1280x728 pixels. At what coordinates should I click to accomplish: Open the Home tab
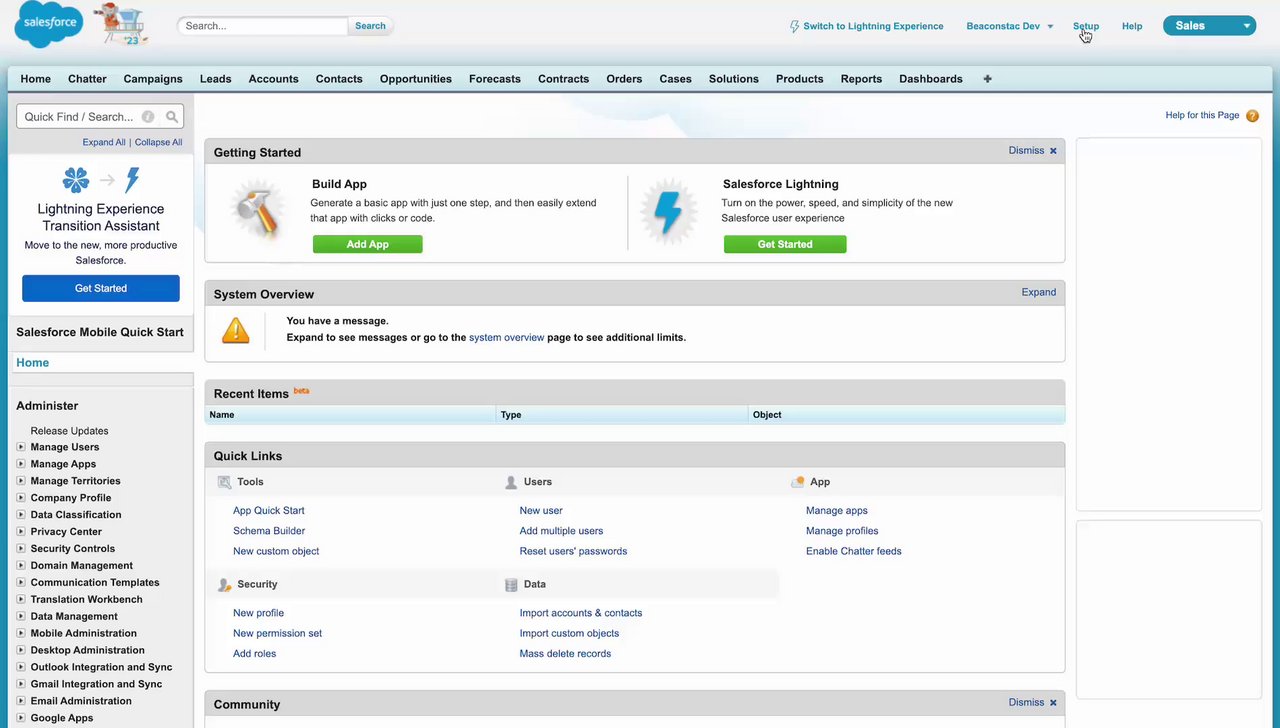[x=36, y=79]
